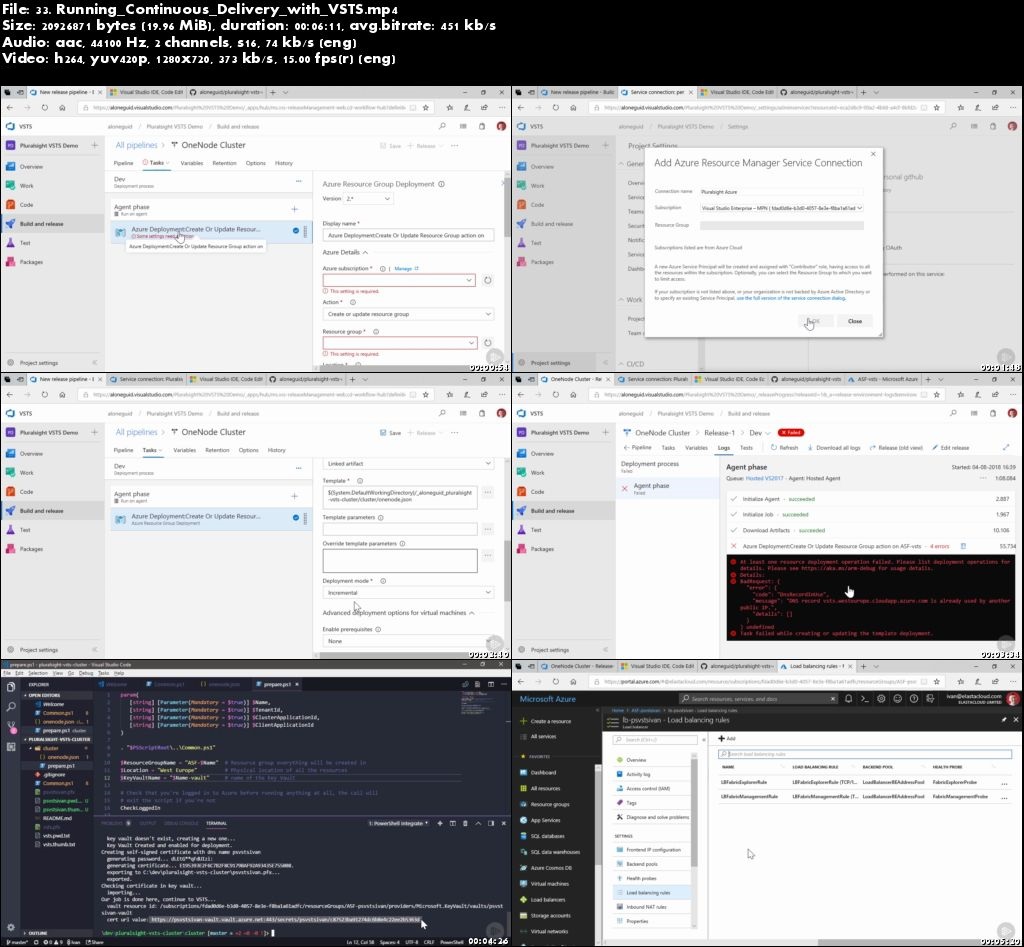Open the Deployment mode Incremental dropdown
Screen dimensions: 1024x947
coord(408,592)
